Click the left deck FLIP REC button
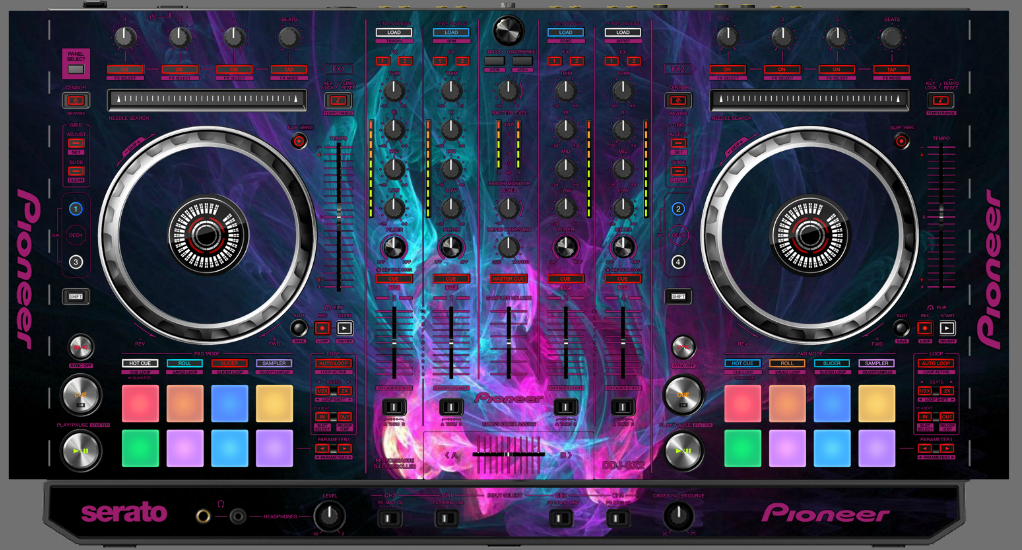 click(x=323, y=328)
